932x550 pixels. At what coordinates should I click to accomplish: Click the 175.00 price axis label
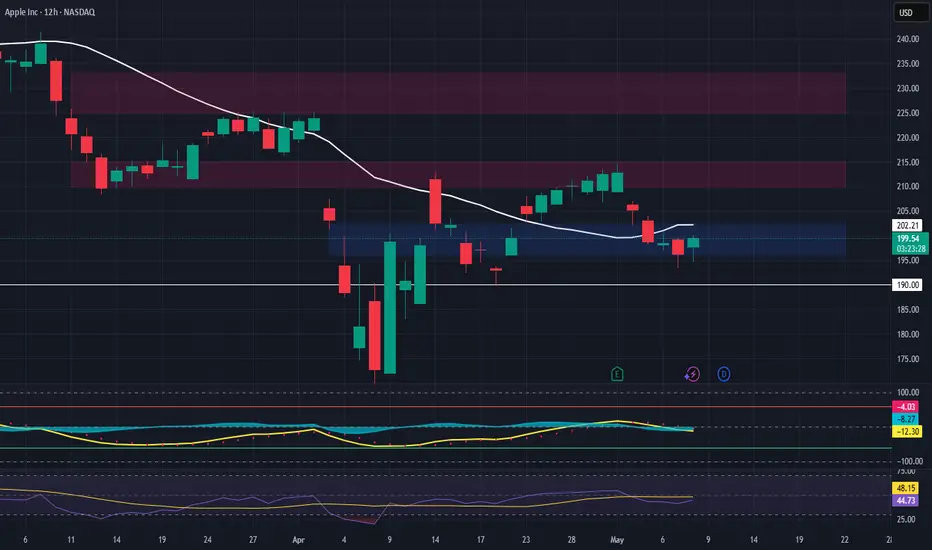(x=908, y=359)
